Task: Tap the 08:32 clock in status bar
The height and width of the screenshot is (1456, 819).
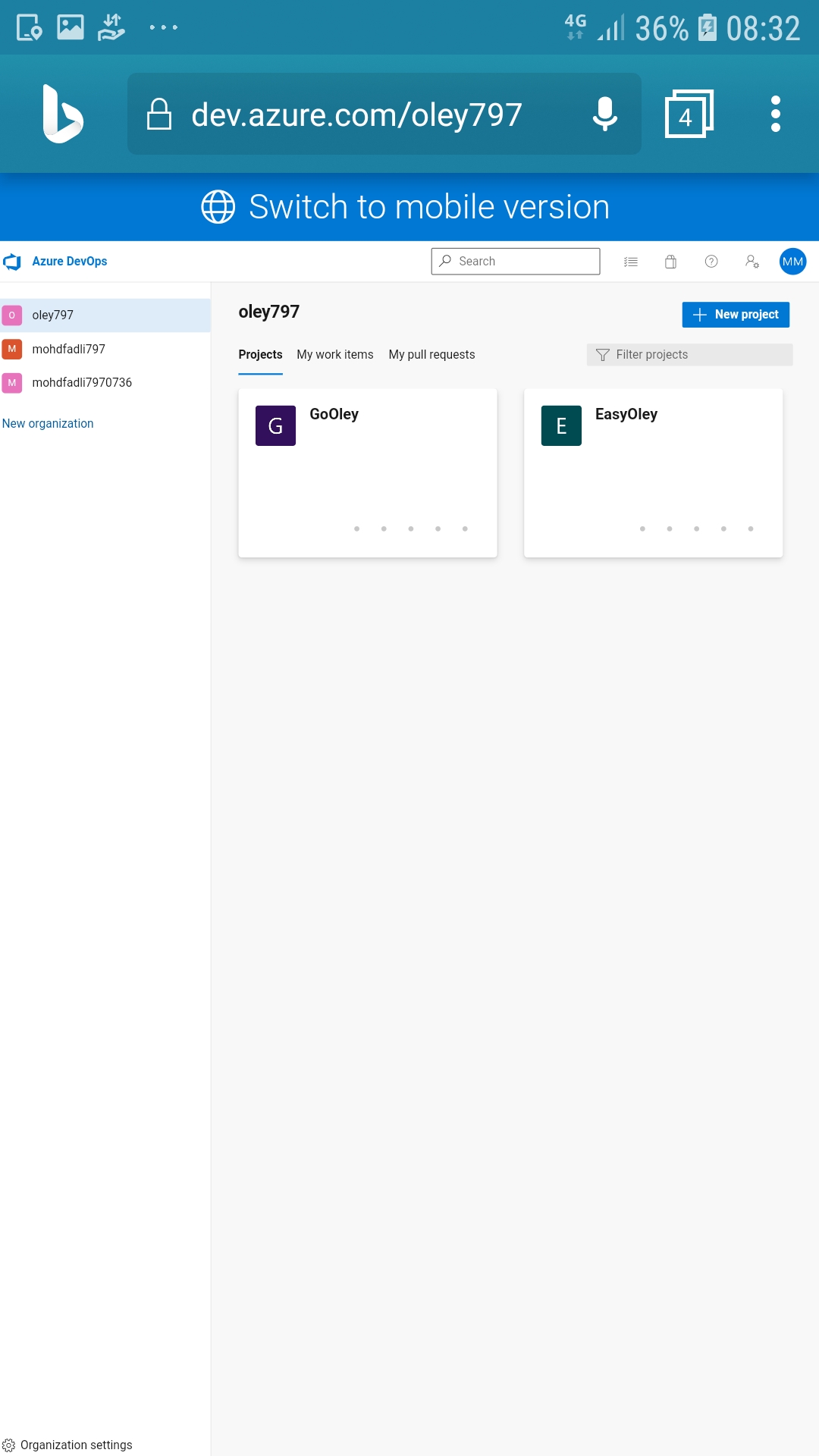Action: pos(763,29)
